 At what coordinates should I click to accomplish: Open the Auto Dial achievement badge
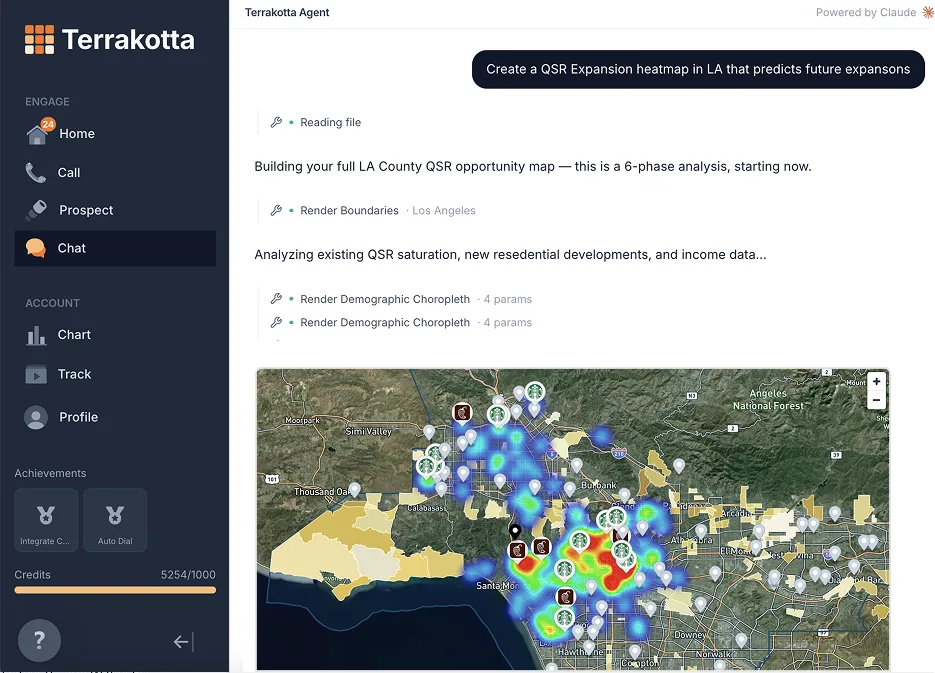click(115, 520)
